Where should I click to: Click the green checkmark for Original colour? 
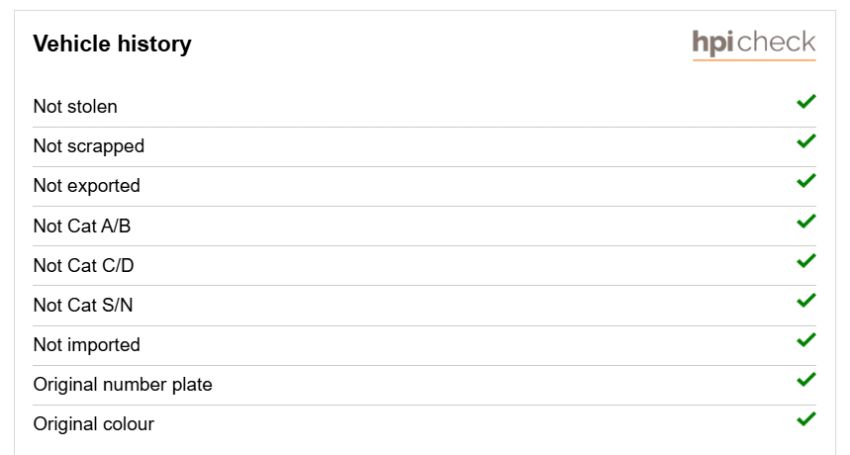[806, 419]
